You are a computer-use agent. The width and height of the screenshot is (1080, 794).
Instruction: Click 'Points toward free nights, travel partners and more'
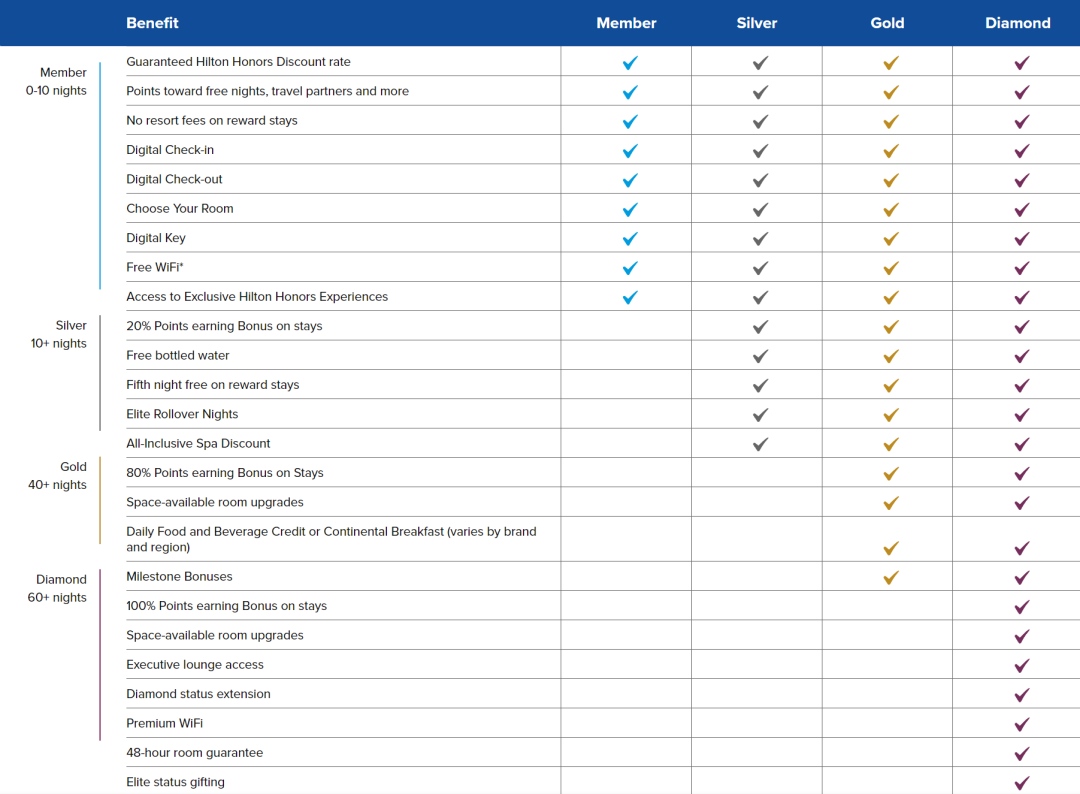click(267, 91)
